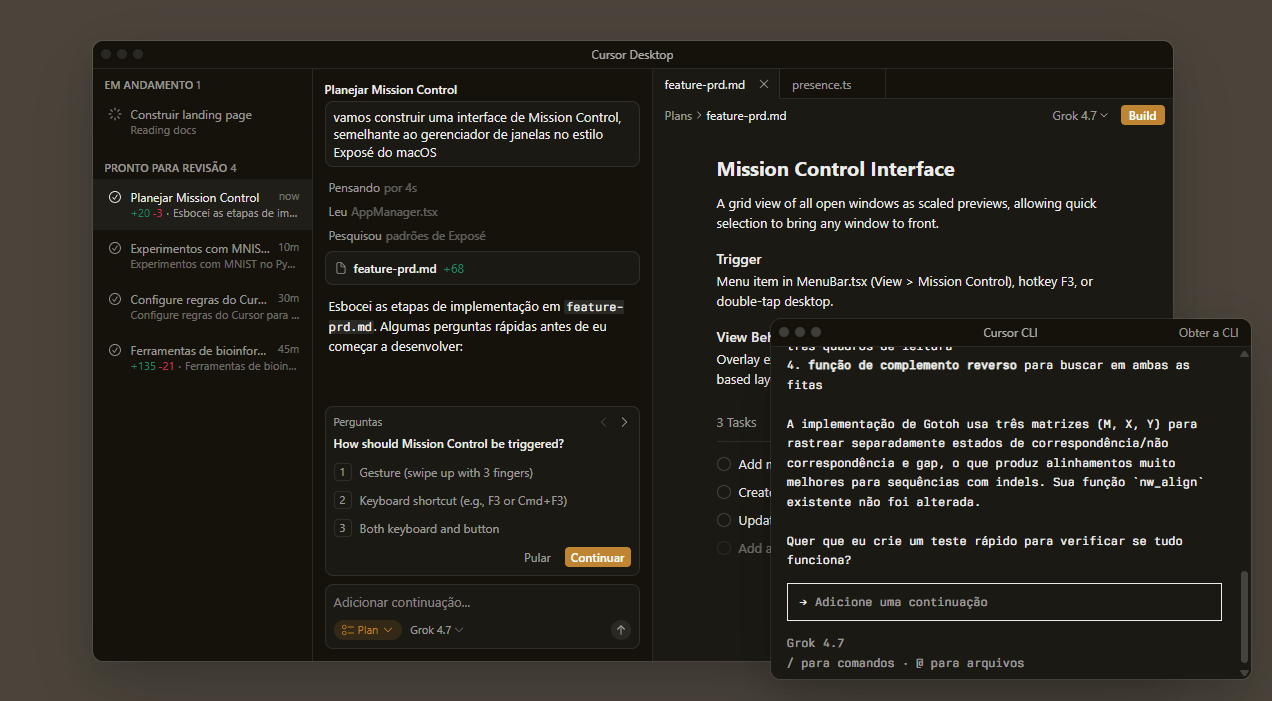The height and width of the screenshot is (701, 1272).
Task: Click the Pular button
Action: click(537, 558)
